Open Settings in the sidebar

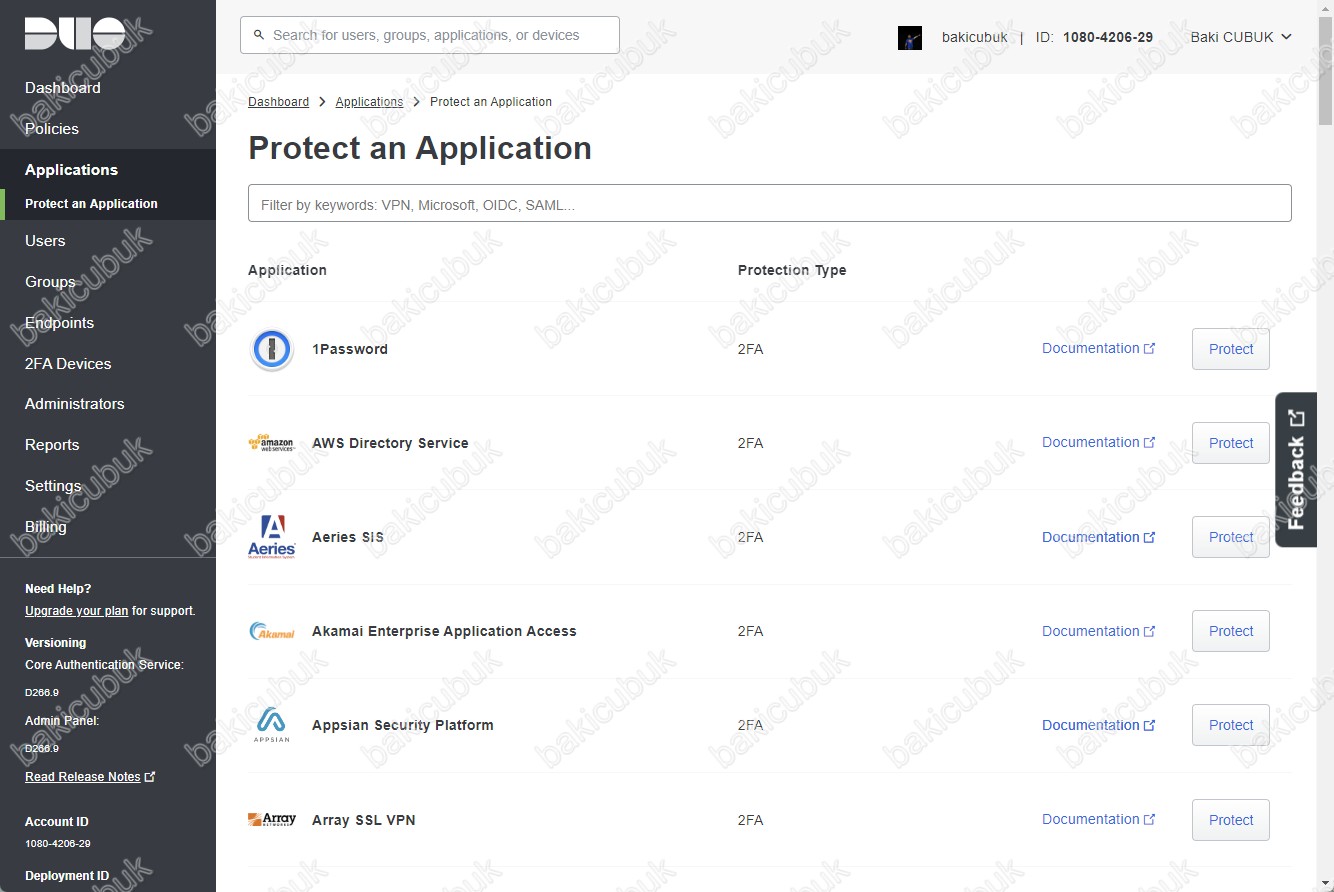coord(53,486)
